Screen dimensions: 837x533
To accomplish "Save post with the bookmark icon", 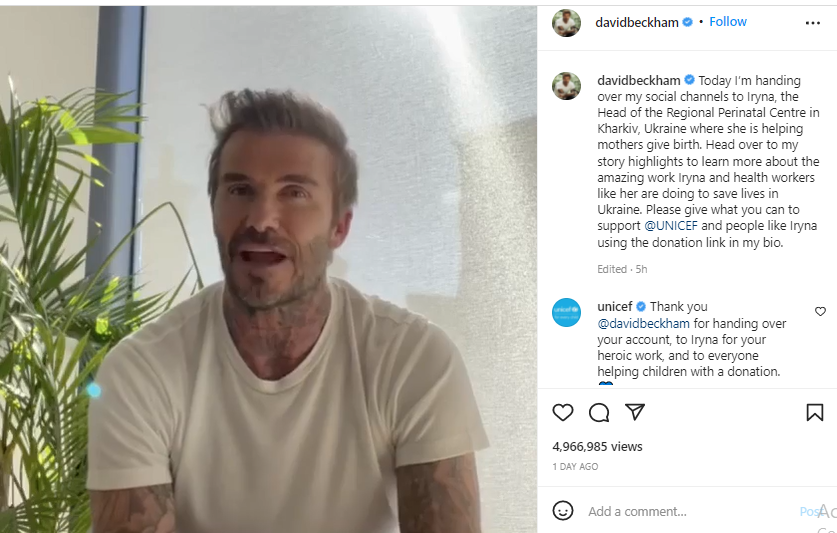I will point(815,412).
